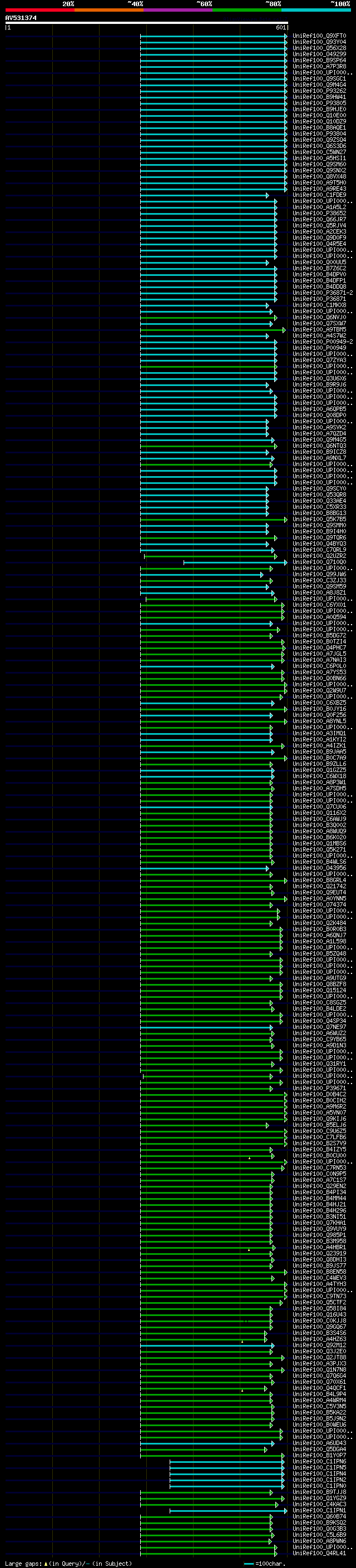Viewport: 356px width, 1568px height.
Task: Select hit label UniRef100_B9HW41
Action: [x=319, y=97]
